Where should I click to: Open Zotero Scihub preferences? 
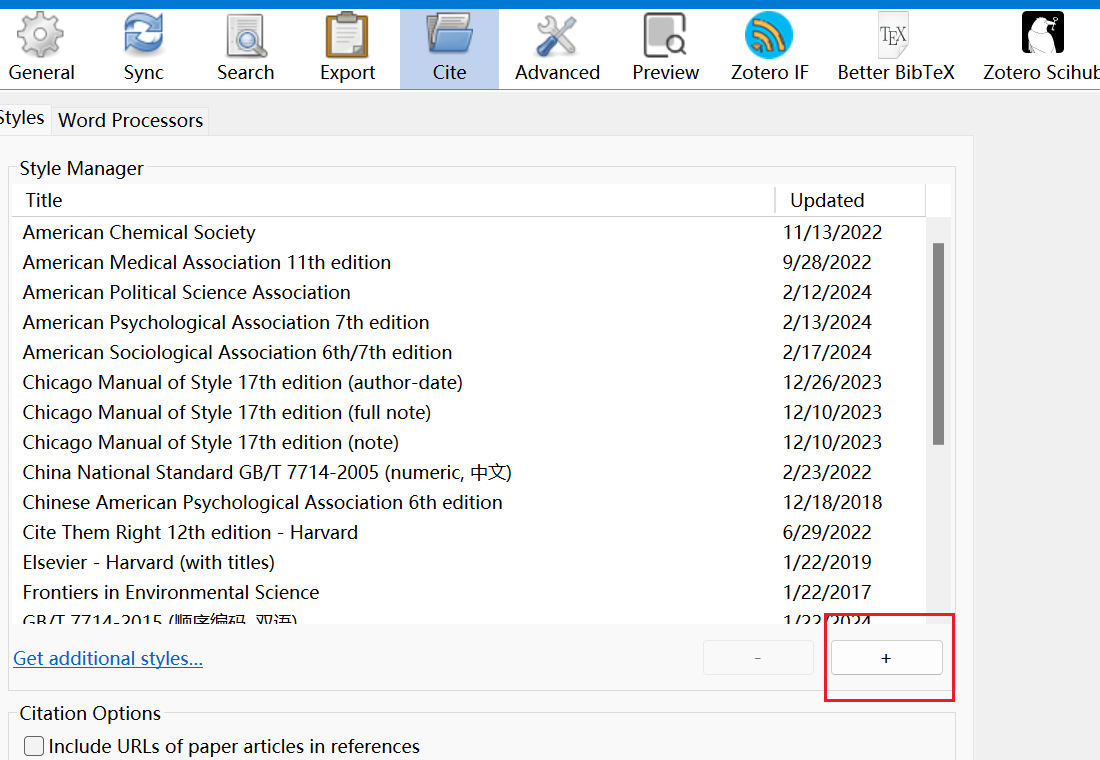click(1041, 47)
